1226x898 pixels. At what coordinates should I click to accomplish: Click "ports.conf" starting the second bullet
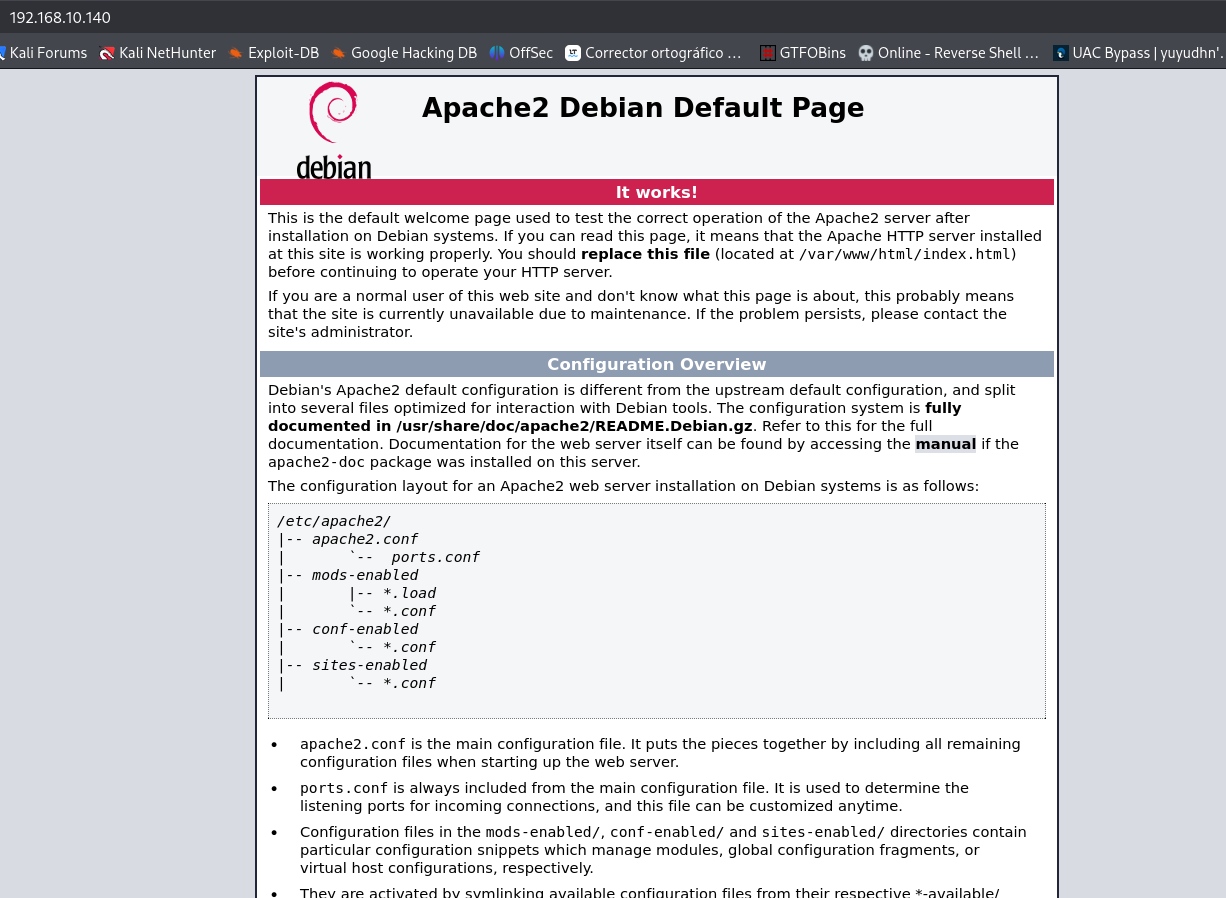click(344, 788)
